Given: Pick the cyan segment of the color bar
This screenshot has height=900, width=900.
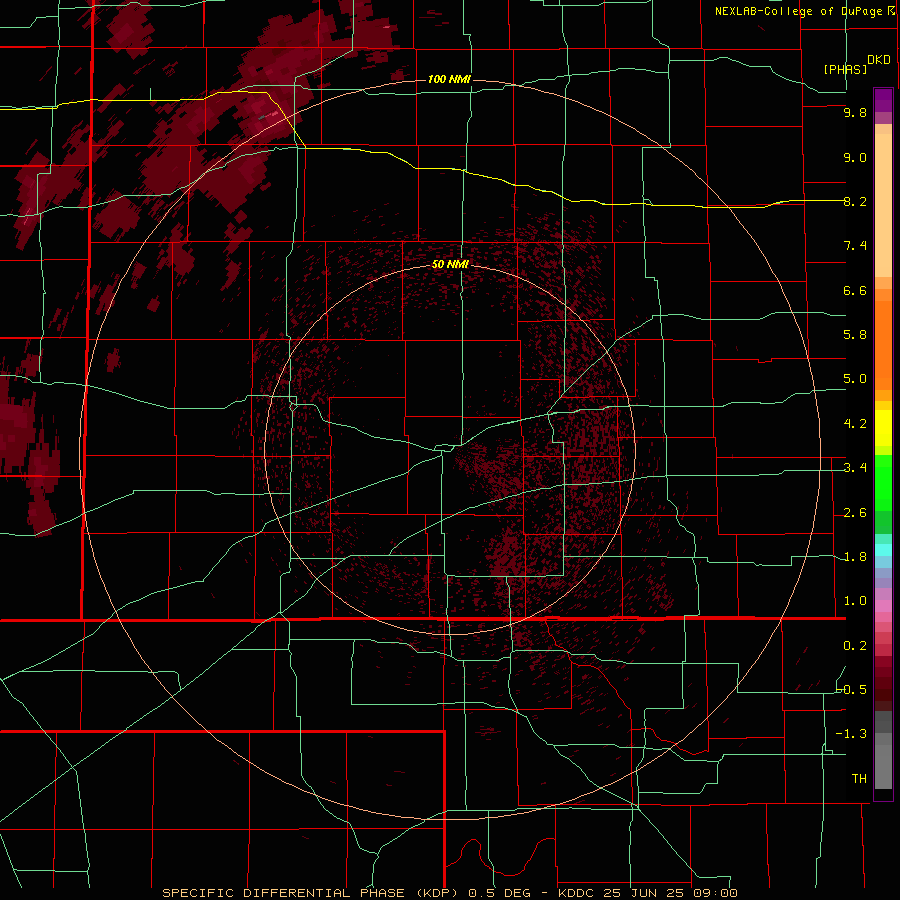Looking at the screenshot, I should pyautogui.click(x=883, y=550).
